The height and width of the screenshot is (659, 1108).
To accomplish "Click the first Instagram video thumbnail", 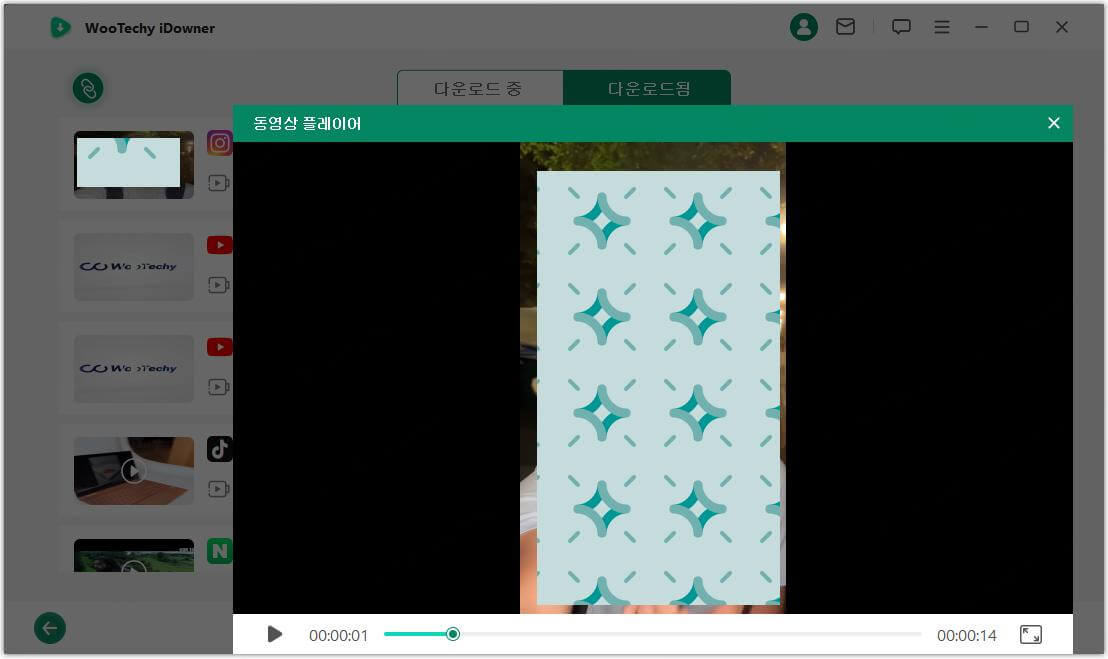I will coord(133,164).
